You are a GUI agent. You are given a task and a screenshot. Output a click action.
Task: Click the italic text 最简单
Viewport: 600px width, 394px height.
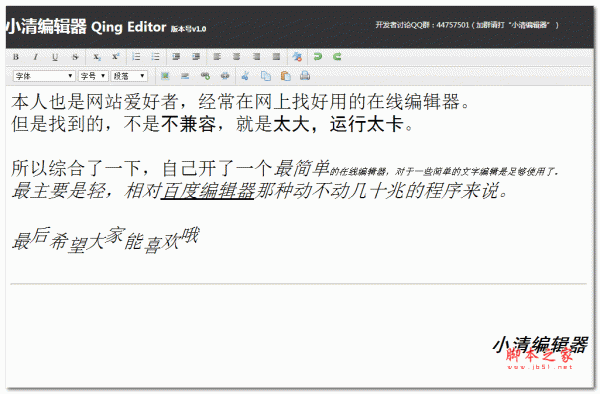(x=302, y=168)
